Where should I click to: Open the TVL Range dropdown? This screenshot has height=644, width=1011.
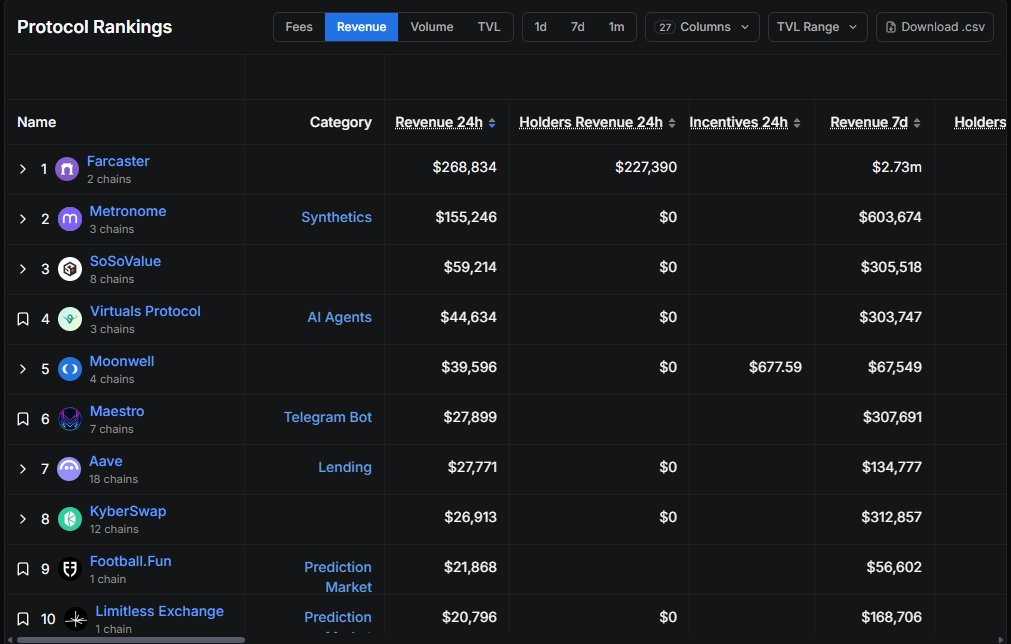click(818, 27)
